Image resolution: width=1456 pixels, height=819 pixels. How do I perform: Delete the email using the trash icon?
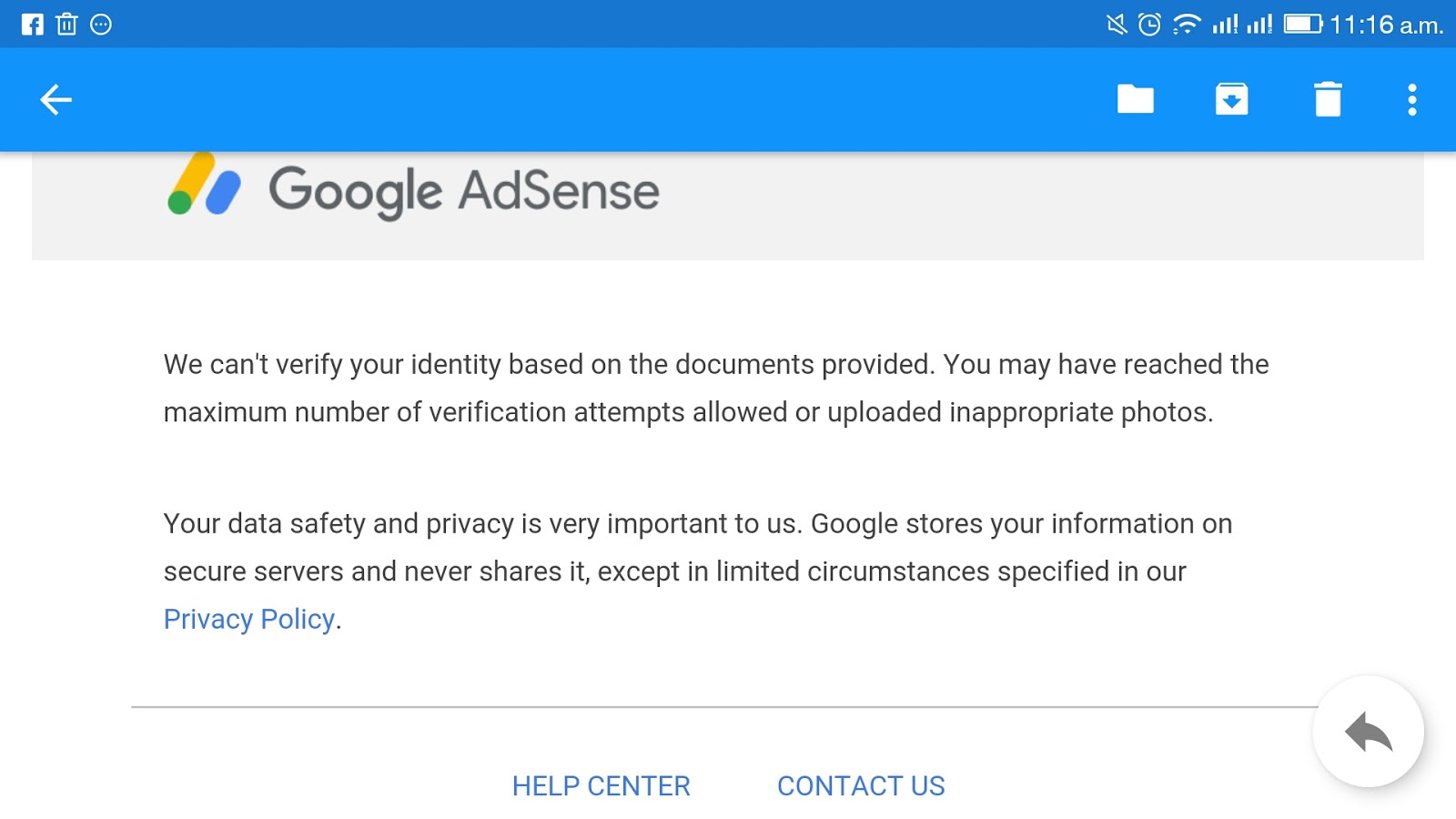click(x=1328, y=99)
